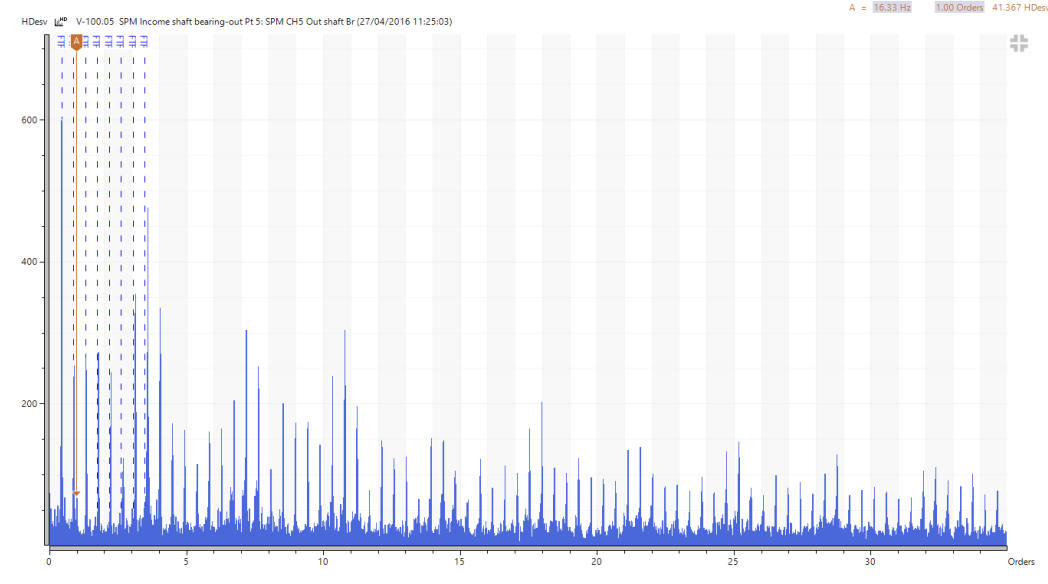Viewport: 1048px width, 584px height.
Task: Click the orange arrow tip of cursor A
Action: pos(75,493)
